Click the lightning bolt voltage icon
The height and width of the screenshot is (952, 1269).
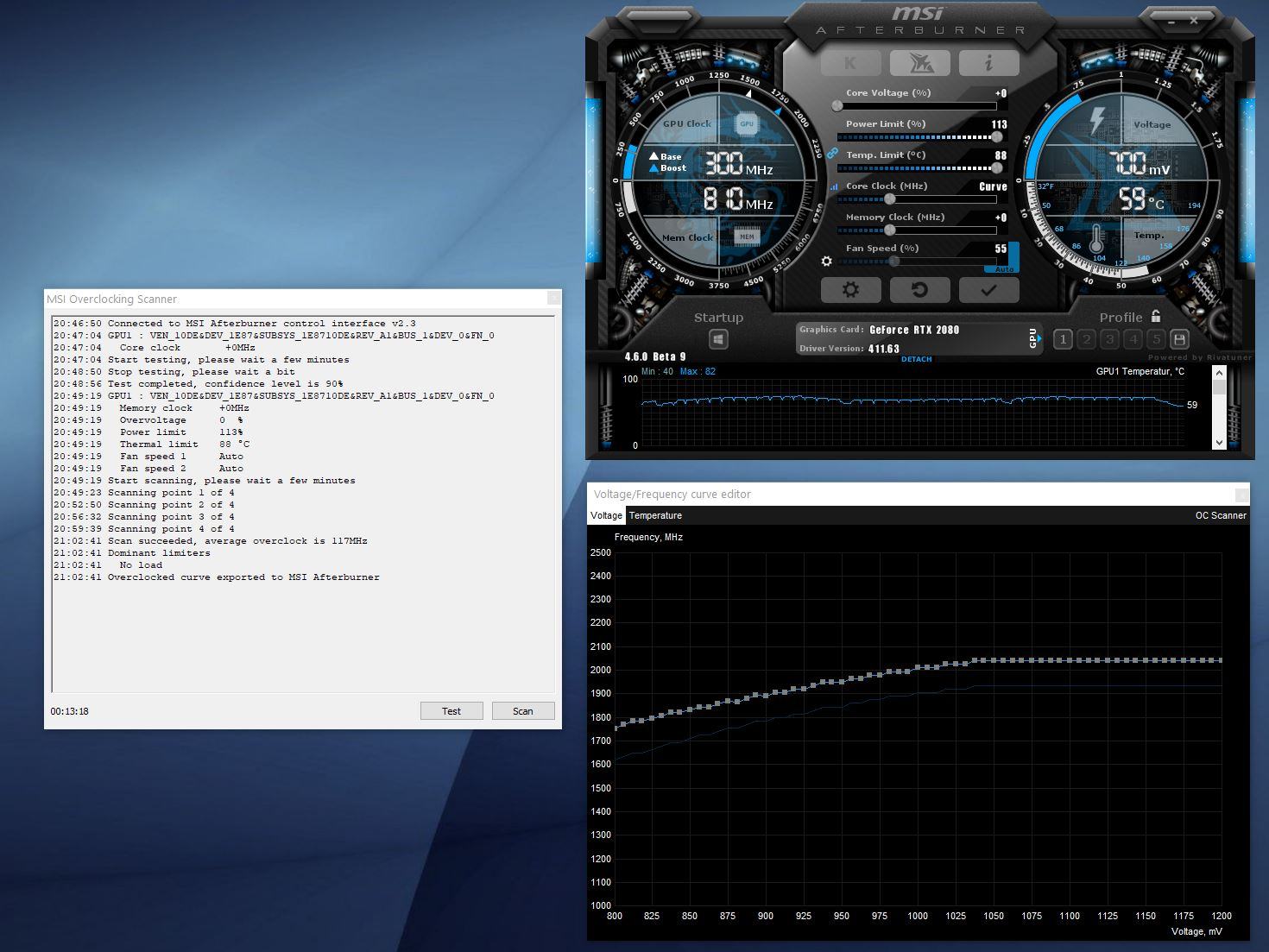(1097, 121)
